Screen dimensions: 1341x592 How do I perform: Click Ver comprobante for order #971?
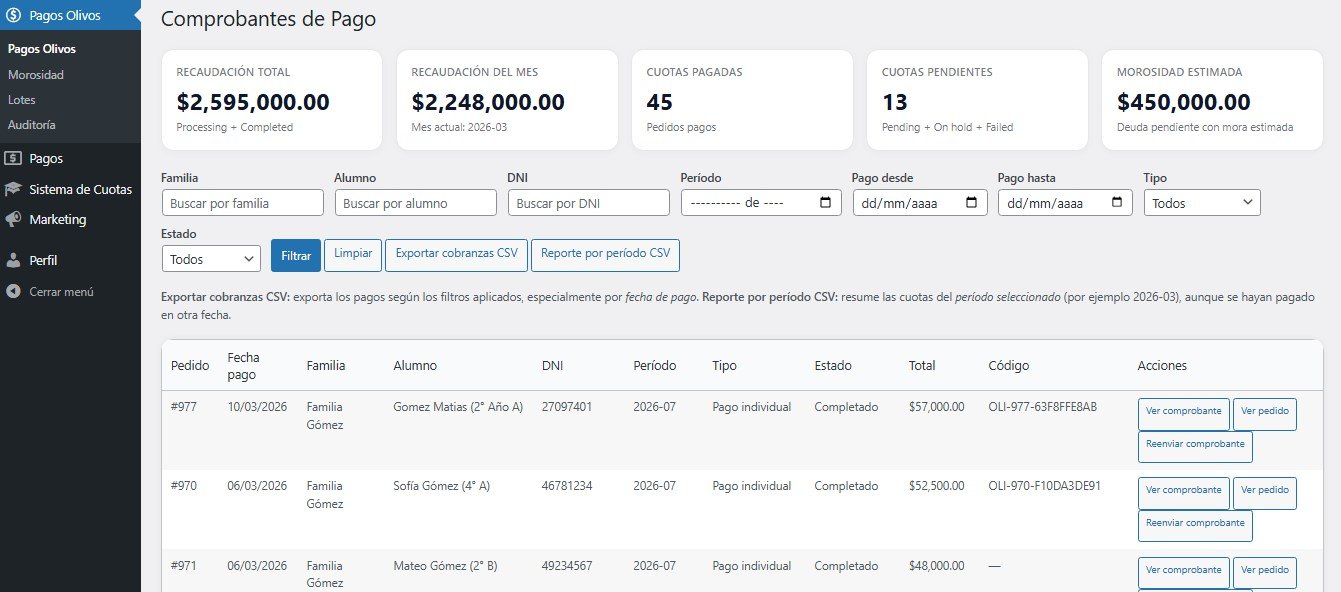[x=1183, y=573]
